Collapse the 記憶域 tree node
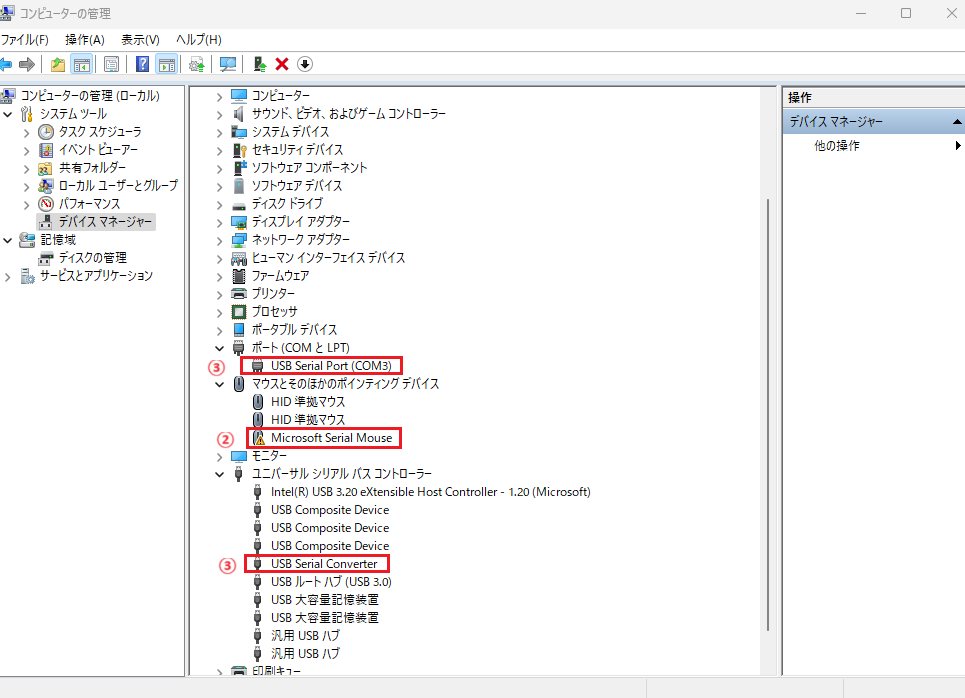The width and height of the screenshot is (965, 698). point(8,241)
